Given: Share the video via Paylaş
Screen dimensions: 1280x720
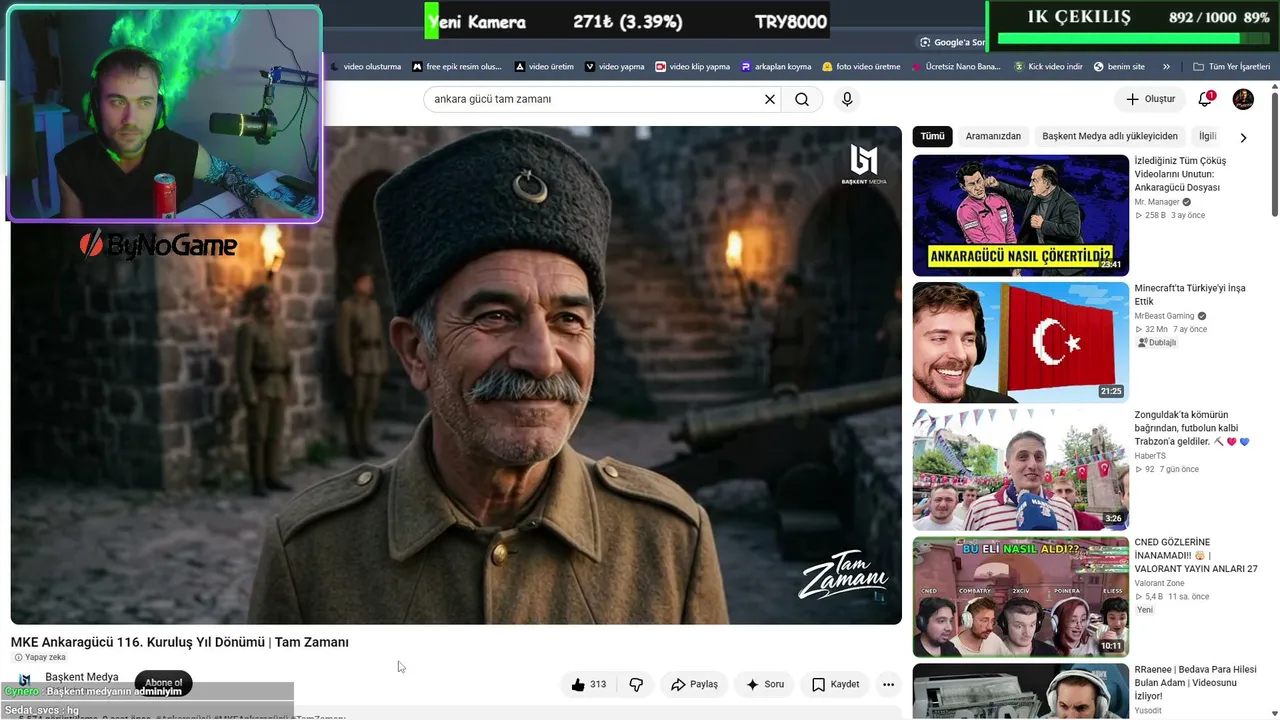Looking at the screenshot, I should pos(694,685).
